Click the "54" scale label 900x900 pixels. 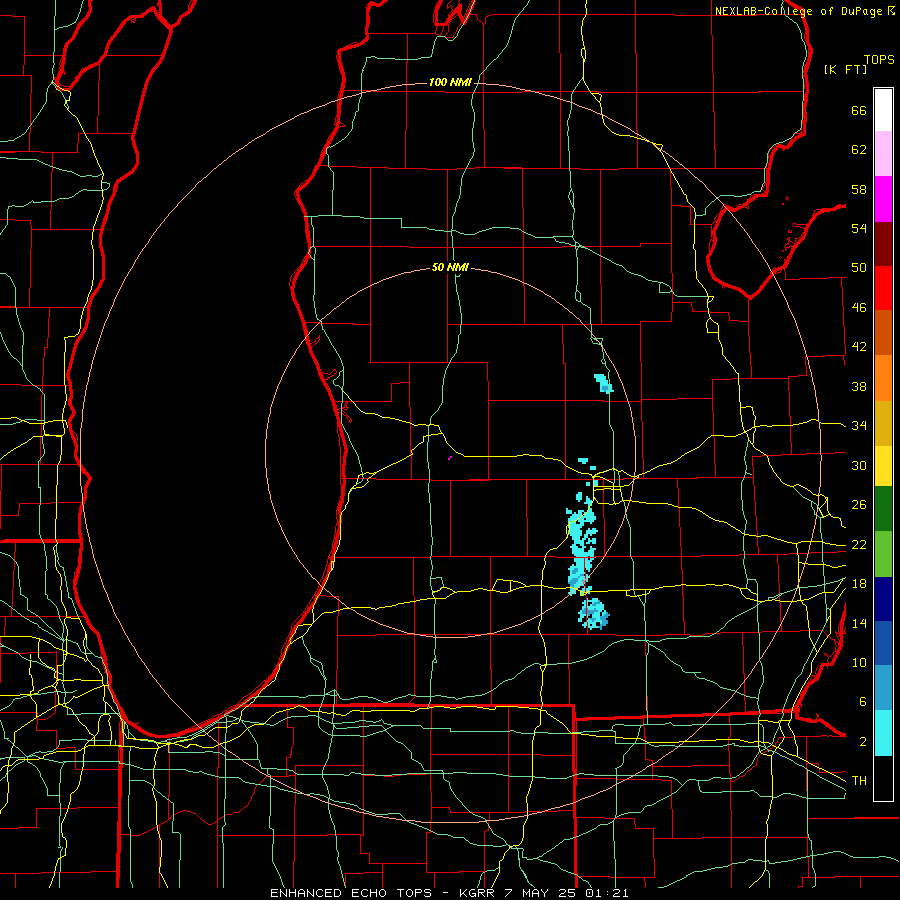859,228
